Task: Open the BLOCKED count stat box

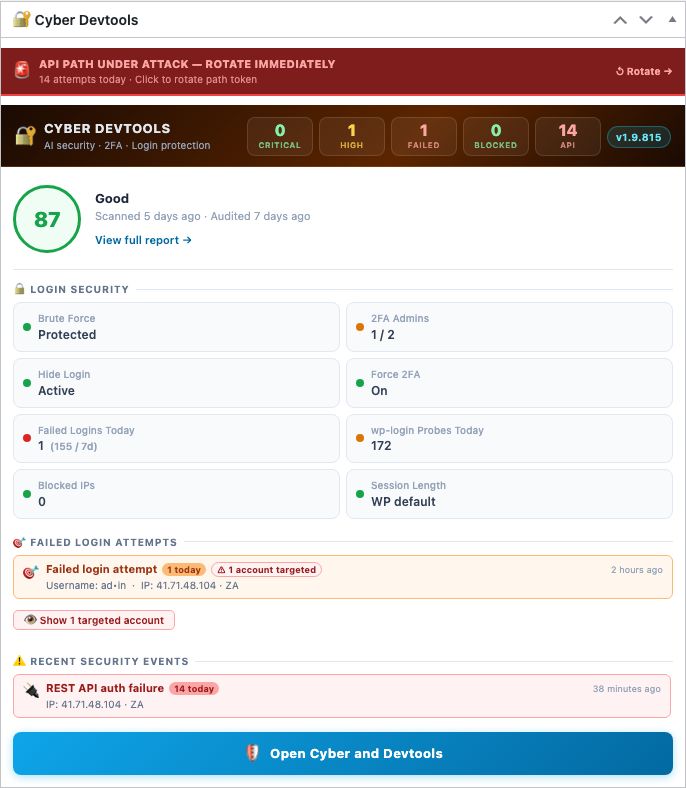Action: click(496, 136)
